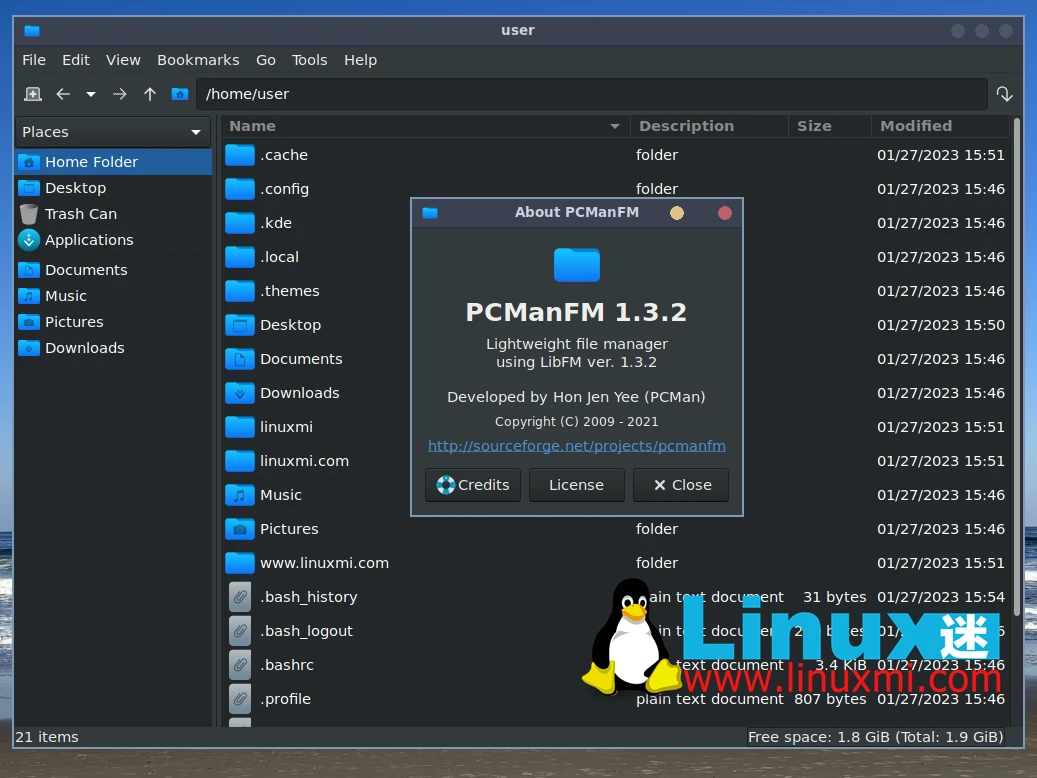The width and height of the screenshot is (1037, 778).
Task: Click the home icon beside the path bar
Action: click(179, 93)
